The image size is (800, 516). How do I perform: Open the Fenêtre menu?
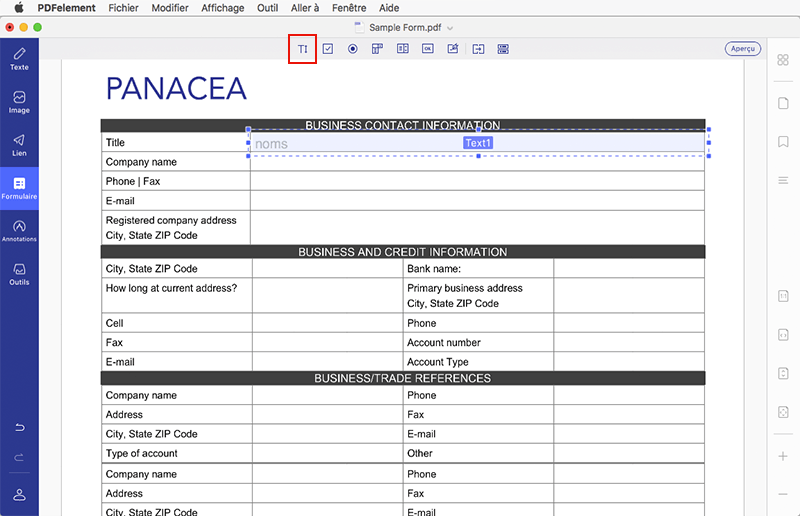pos(349,8)
